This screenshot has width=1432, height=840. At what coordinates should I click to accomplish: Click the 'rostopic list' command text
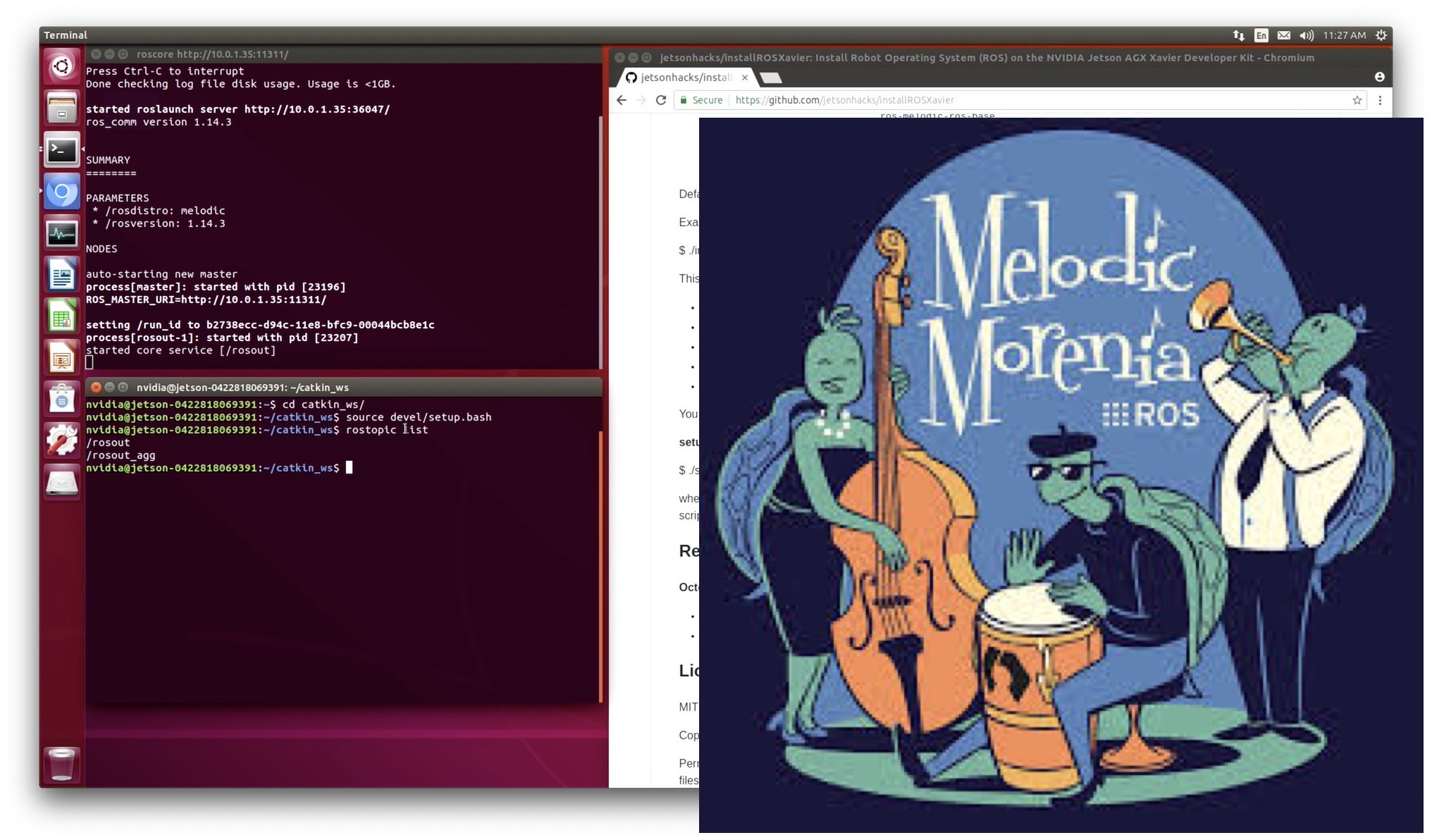click(x=387, y=430)
